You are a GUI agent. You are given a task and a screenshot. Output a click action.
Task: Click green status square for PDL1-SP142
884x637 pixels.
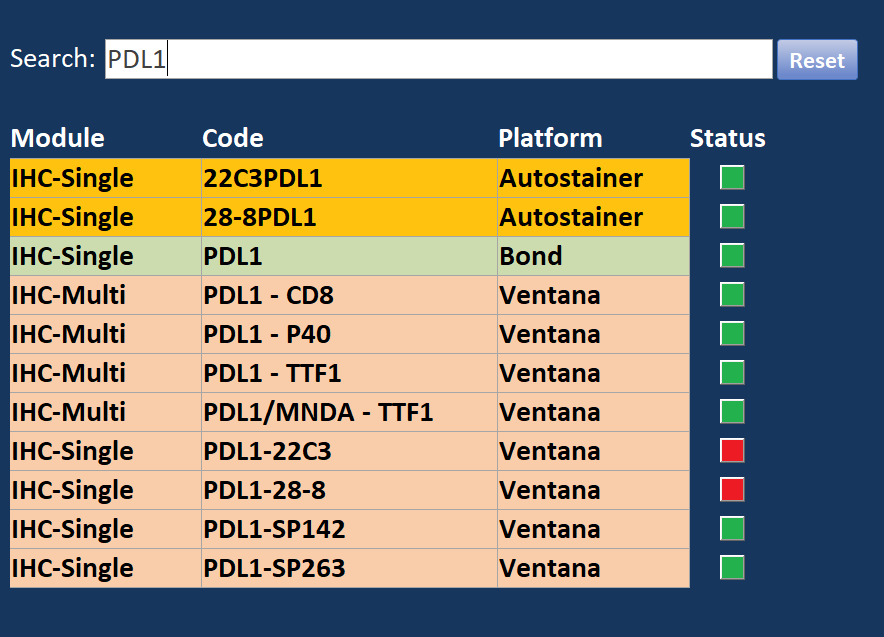[732, 529]
